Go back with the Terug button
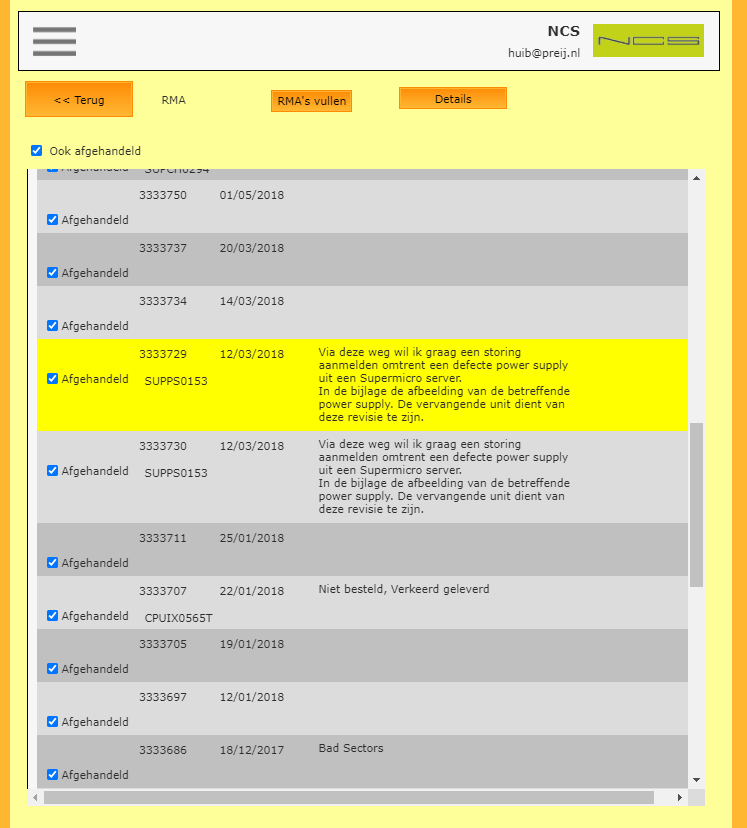The image size is (747, 828). 79,99
